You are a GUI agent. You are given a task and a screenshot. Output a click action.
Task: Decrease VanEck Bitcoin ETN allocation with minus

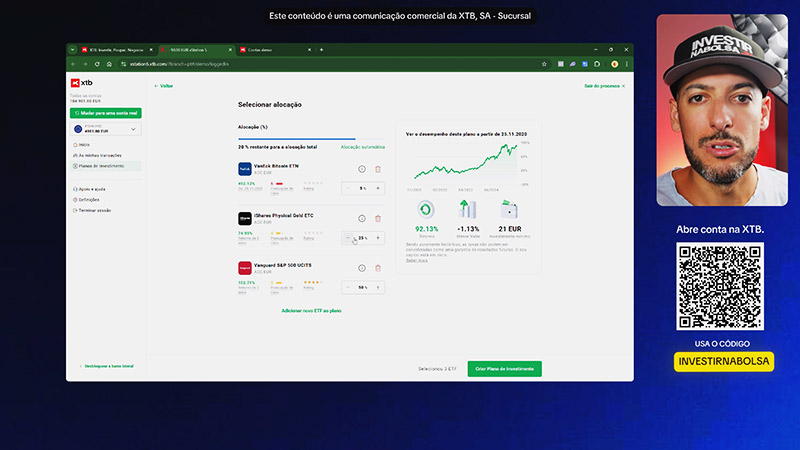348,188
